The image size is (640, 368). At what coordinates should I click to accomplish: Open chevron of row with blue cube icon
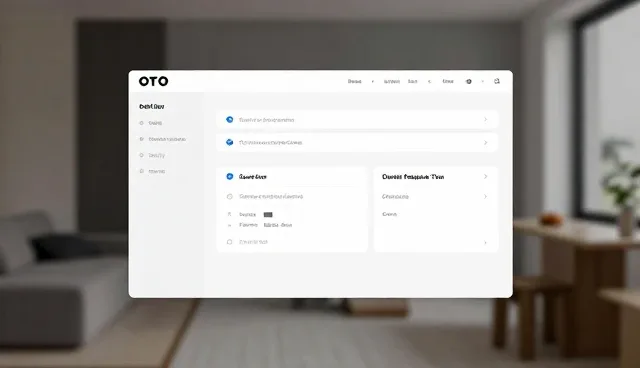485,142
